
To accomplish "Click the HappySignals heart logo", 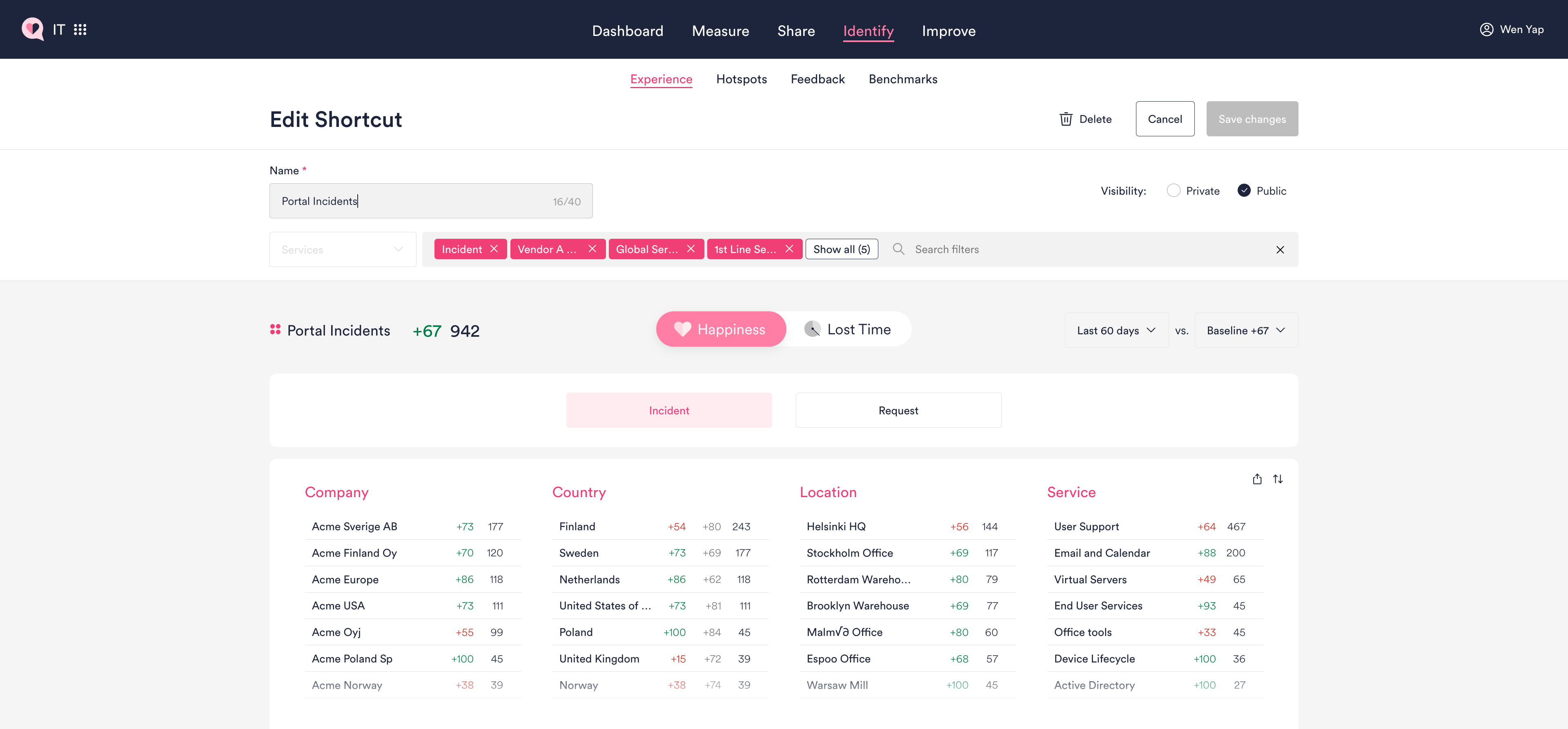I will point(32,29).
